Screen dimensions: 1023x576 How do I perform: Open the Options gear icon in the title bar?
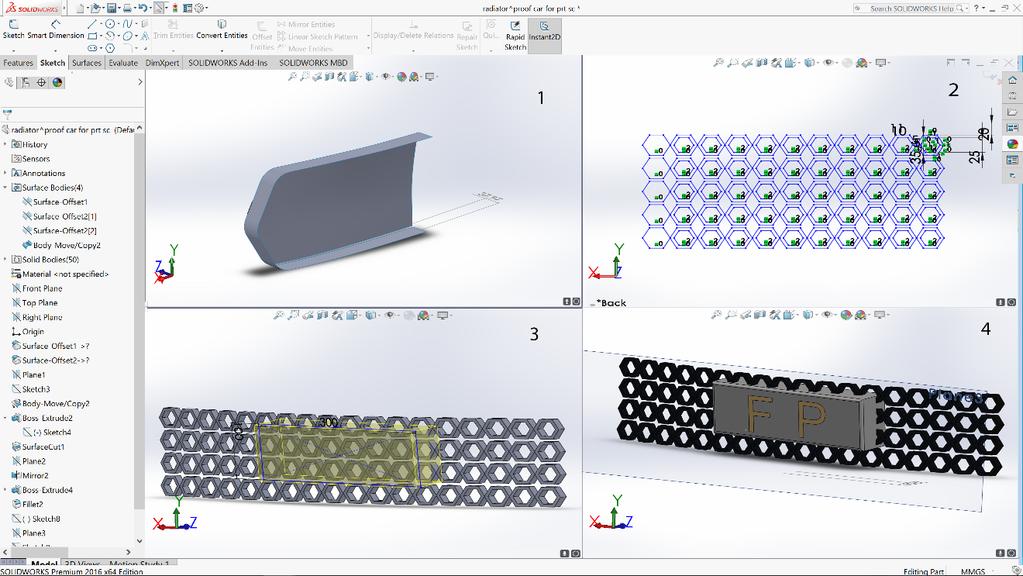point(200,8)
